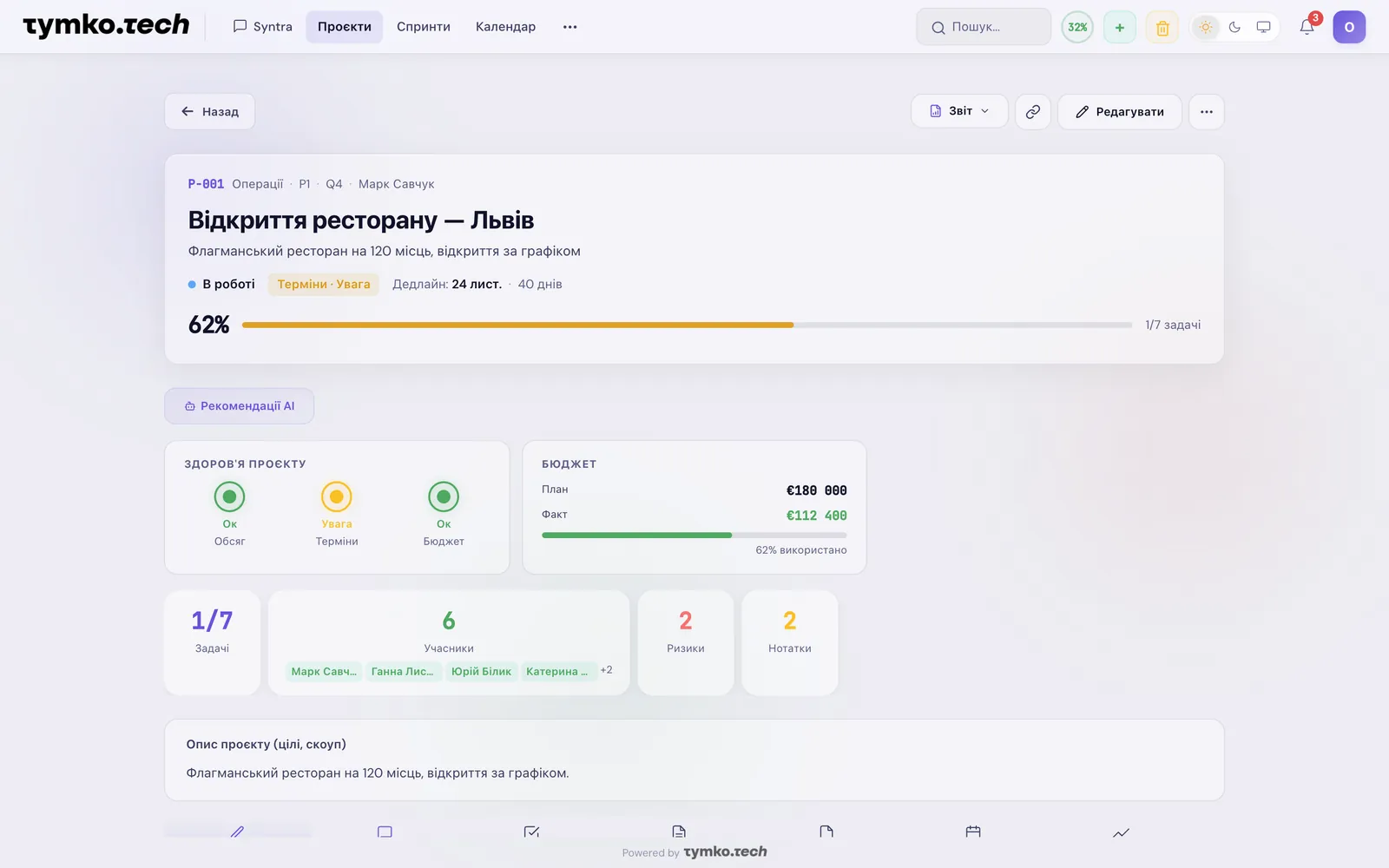Open the trend chart tab icon at bottom
Image resolution: width=1389 pixels, height=868 pixels.
(1121, 832)
